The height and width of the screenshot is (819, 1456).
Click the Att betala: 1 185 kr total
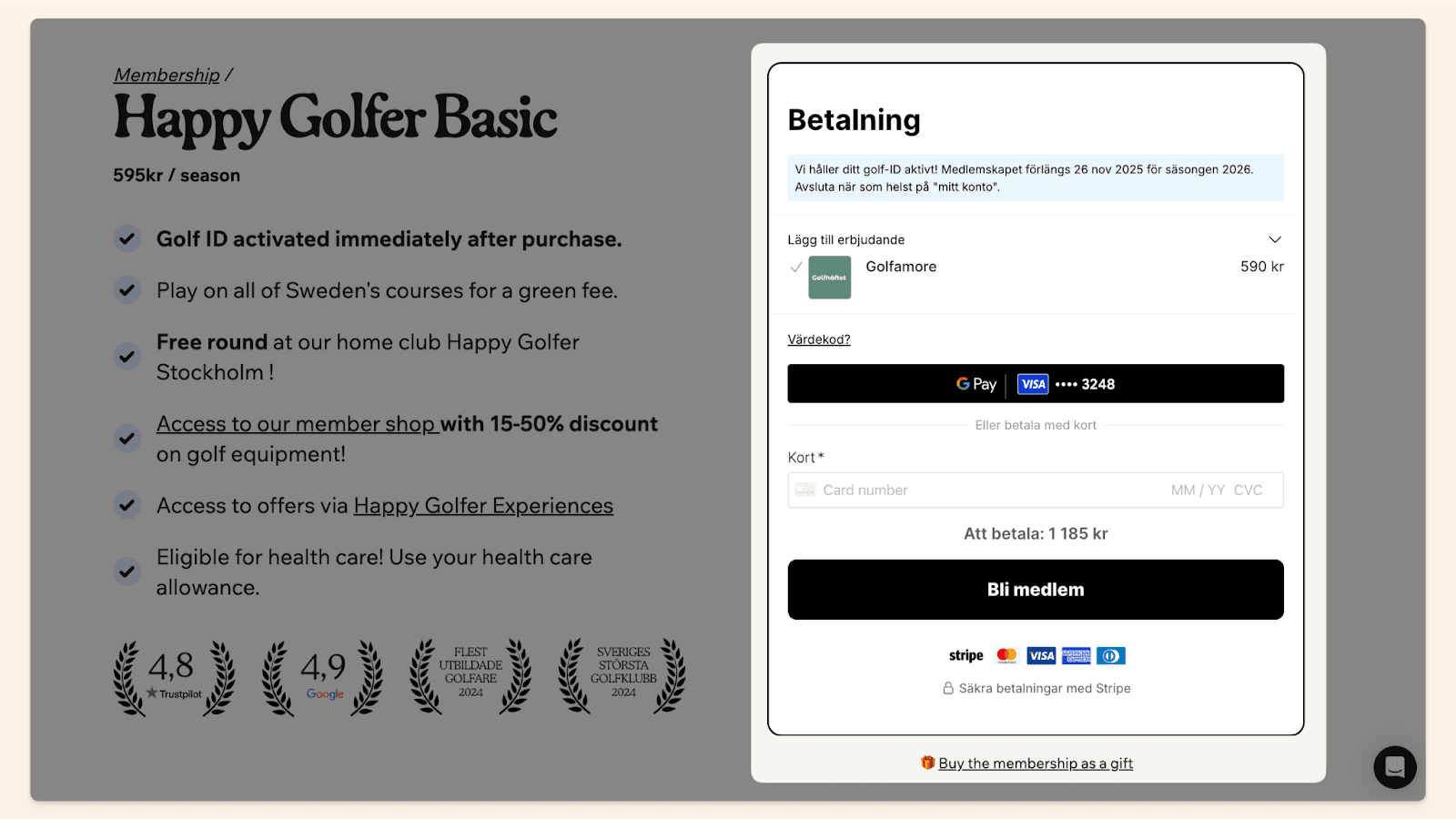click(x=1036, y=534)
